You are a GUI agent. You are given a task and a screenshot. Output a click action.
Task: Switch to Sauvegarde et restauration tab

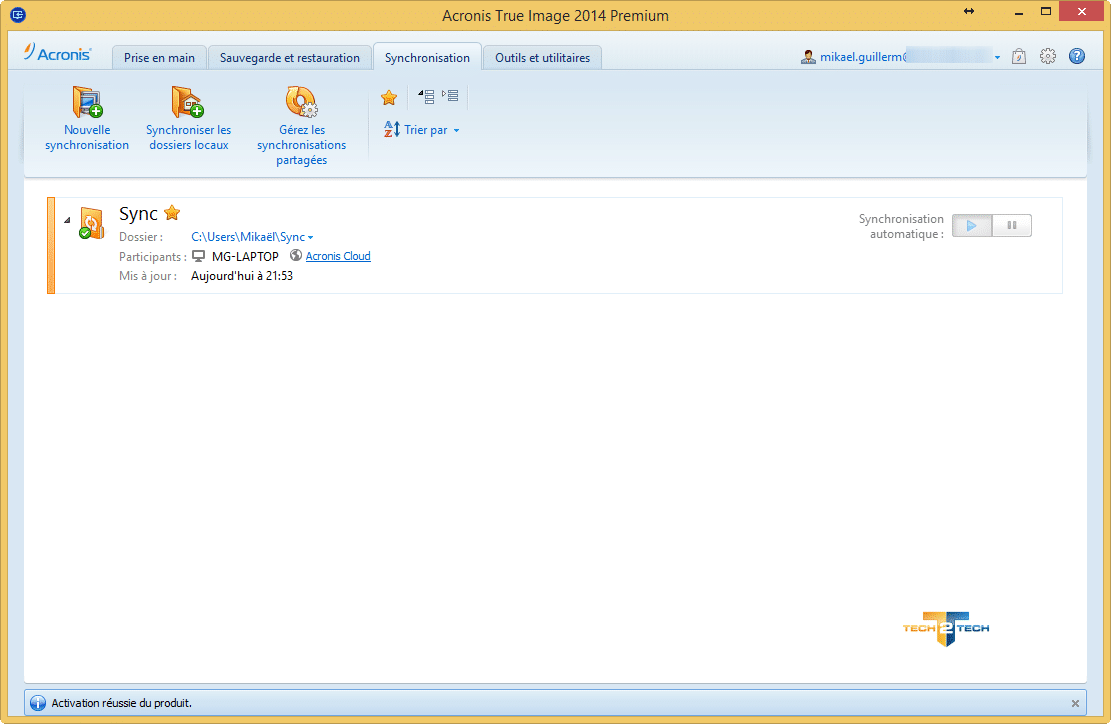coord(290,57)
